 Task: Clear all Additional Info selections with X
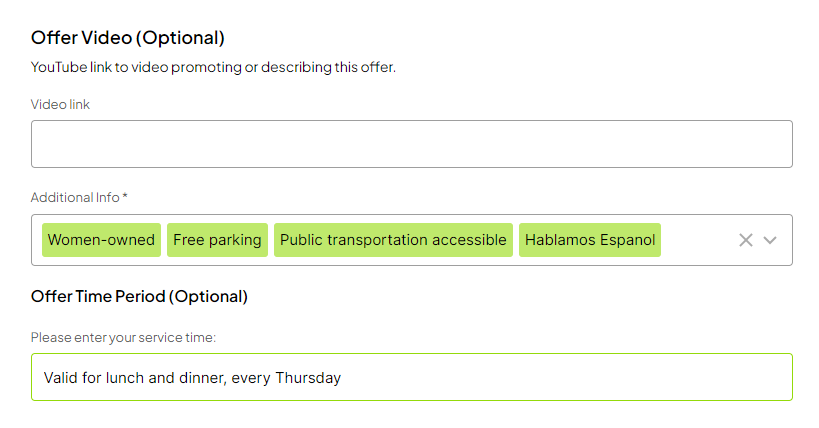[x=745, y=240]
